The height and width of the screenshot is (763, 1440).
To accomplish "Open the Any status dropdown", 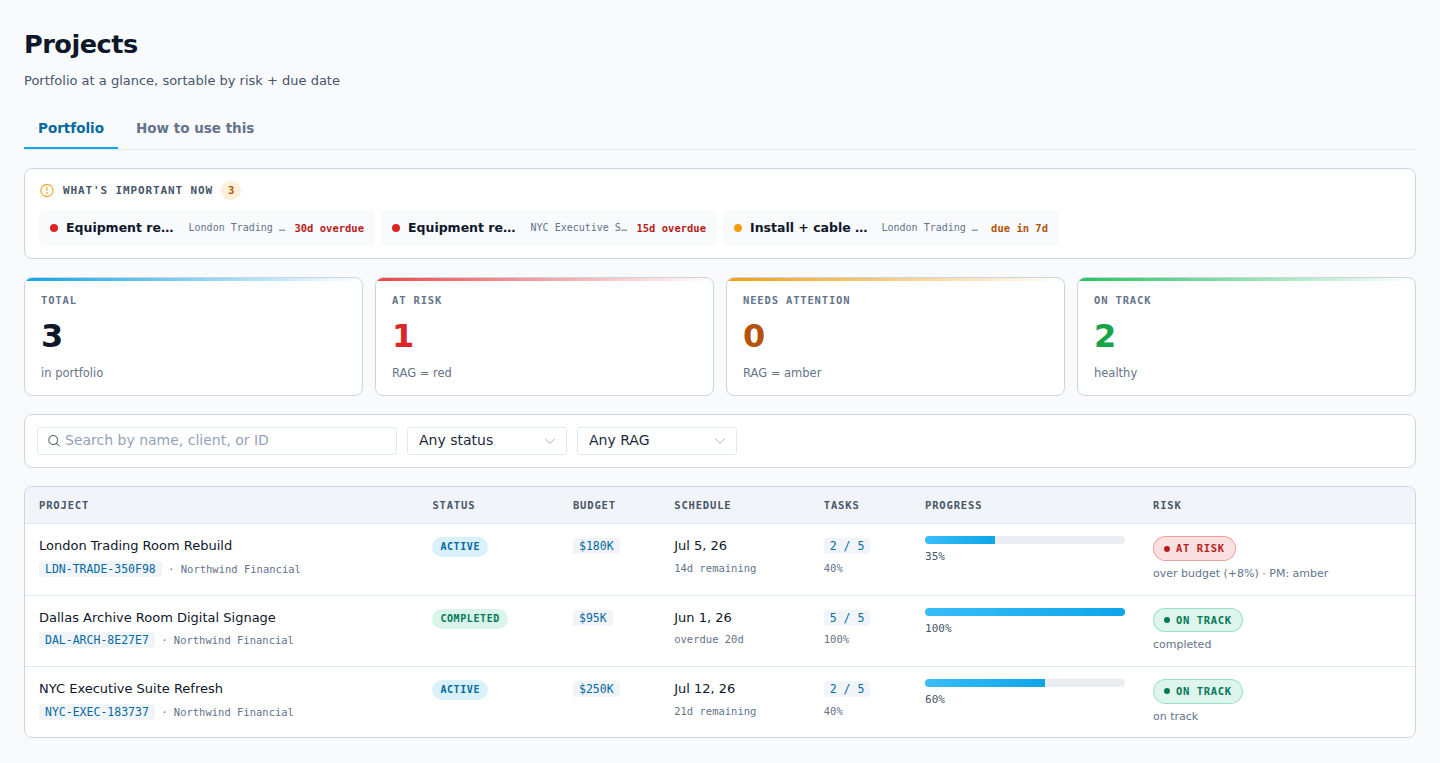I will coord(487,441).
